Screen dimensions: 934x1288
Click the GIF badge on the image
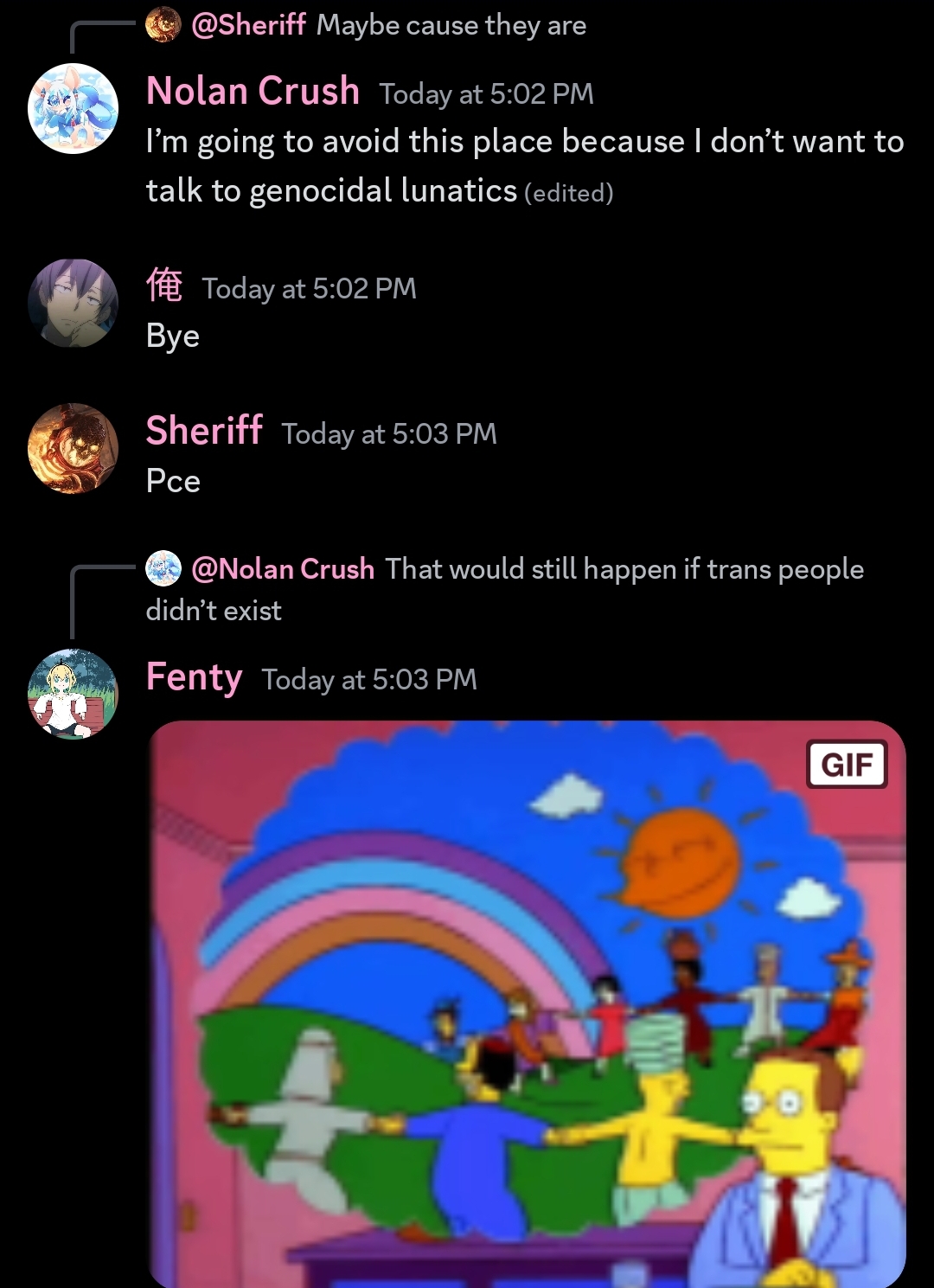pos(847,764)
